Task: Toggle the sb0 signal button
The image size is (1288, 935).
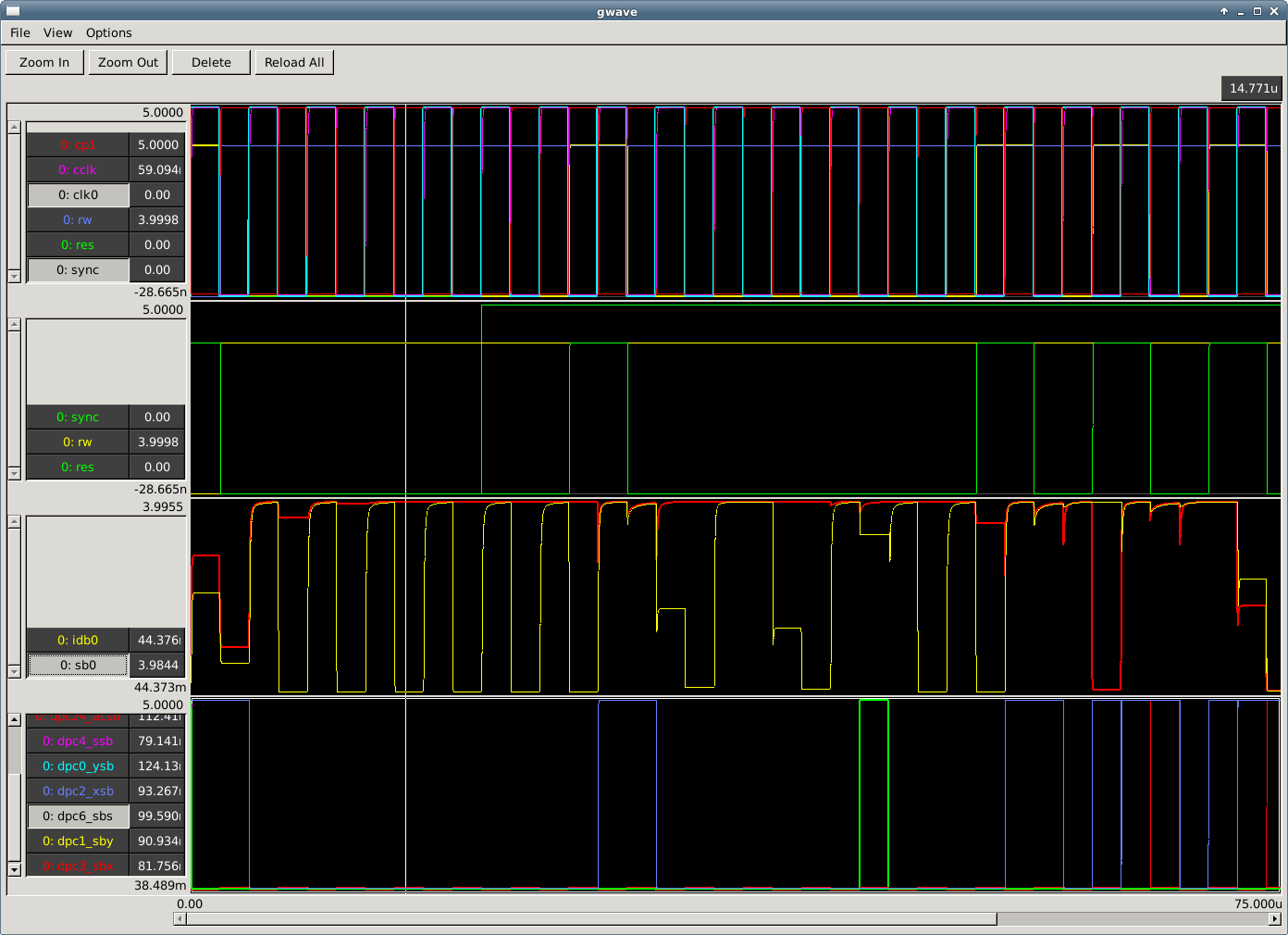Action: tap(79, 666)
